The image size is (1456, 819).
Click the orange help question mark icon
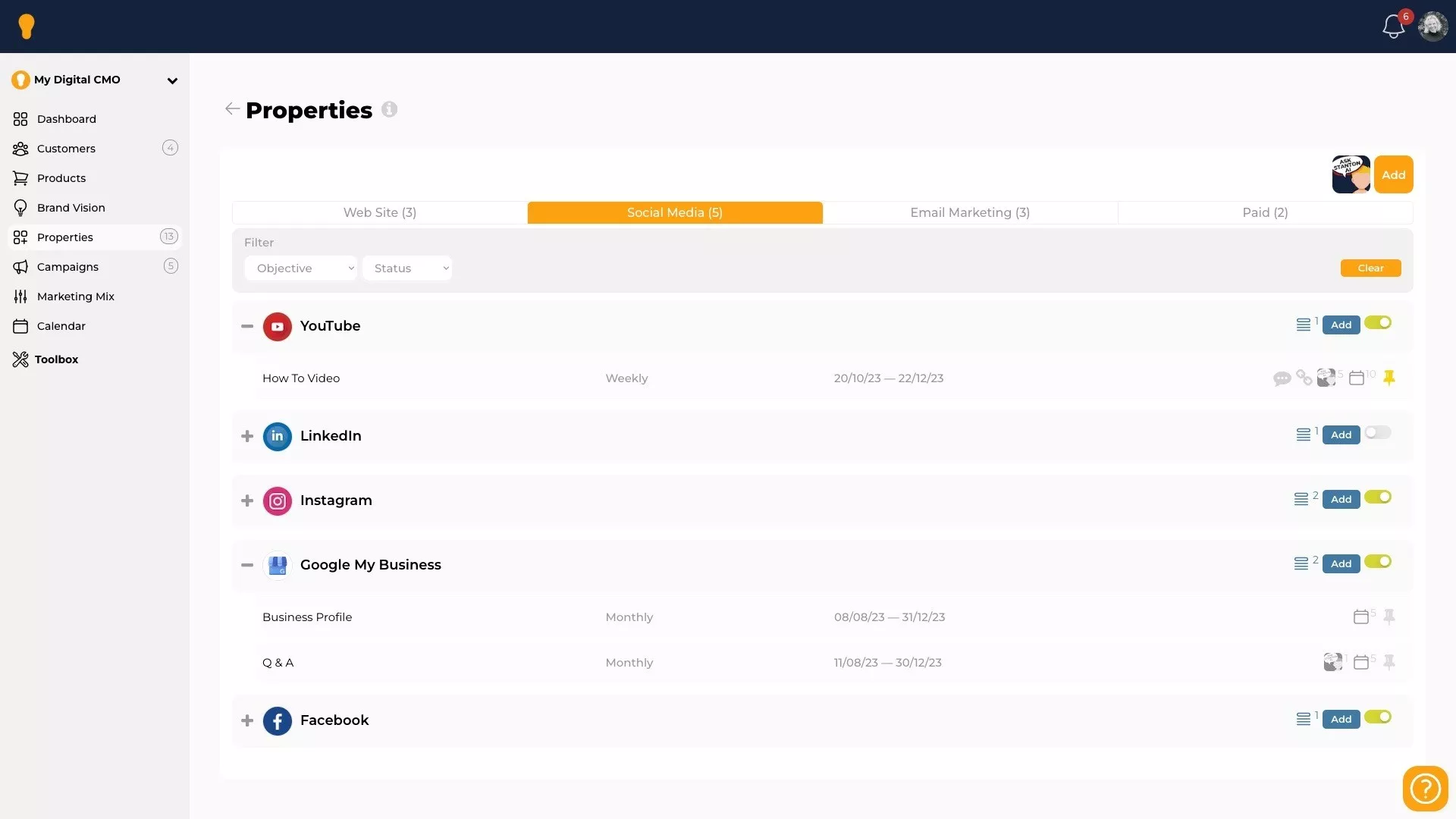1425,789
